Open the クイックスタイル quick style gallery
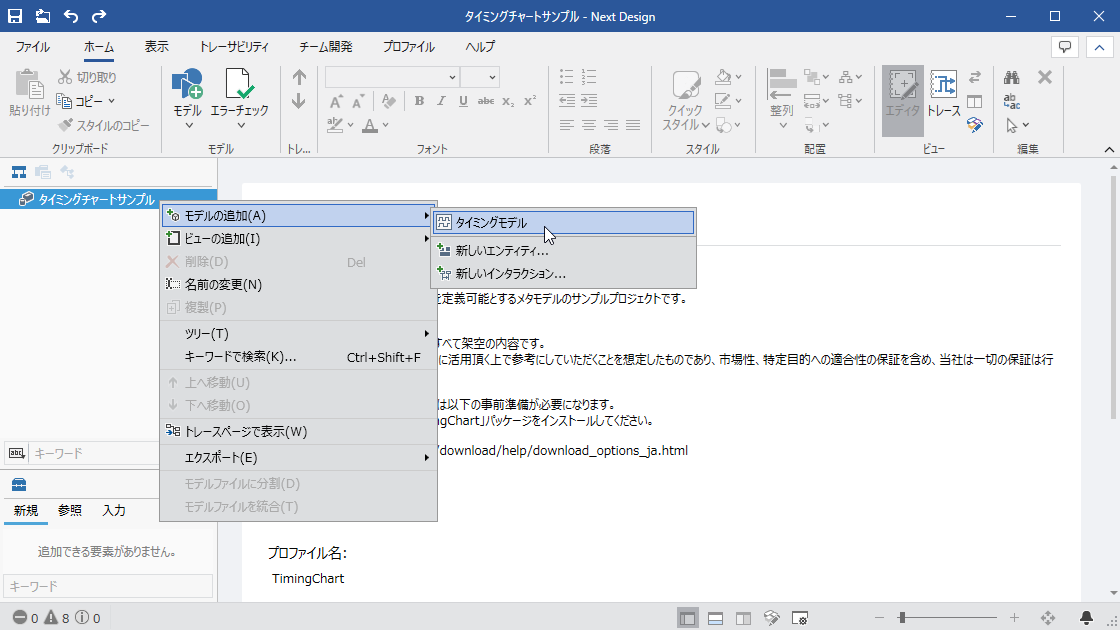Viewport: 1120px width, 630px height. [x=686, y=101]
